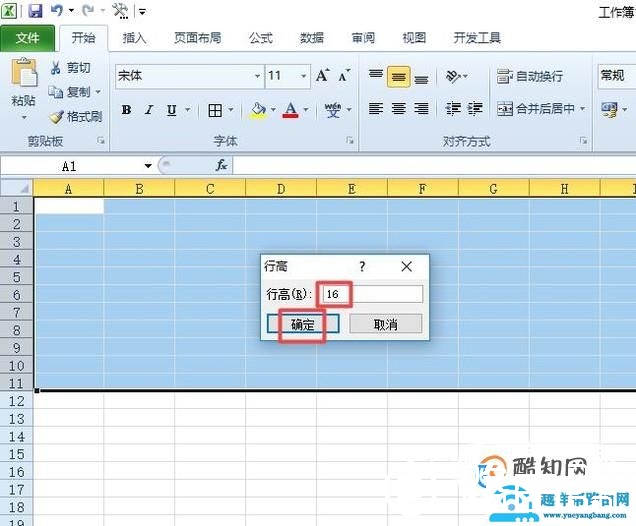Switch to 审阅 Review tab
Viewport: 636px width, 526px height.
363,38
